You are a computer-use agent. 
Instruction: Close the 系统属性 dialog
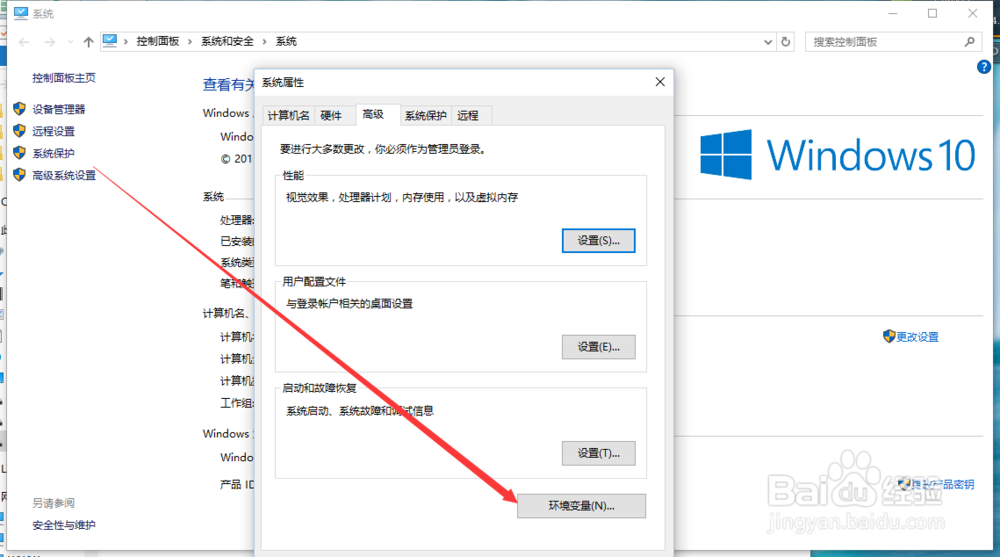pyautogui.click(x=660, y=82)
